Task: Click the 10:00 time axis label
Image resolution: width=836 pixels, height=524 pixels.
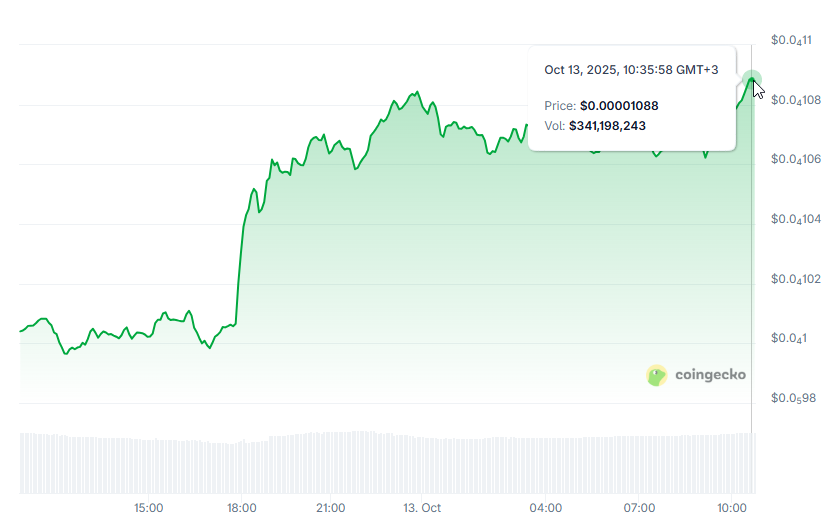Action: tap(734, 508)
